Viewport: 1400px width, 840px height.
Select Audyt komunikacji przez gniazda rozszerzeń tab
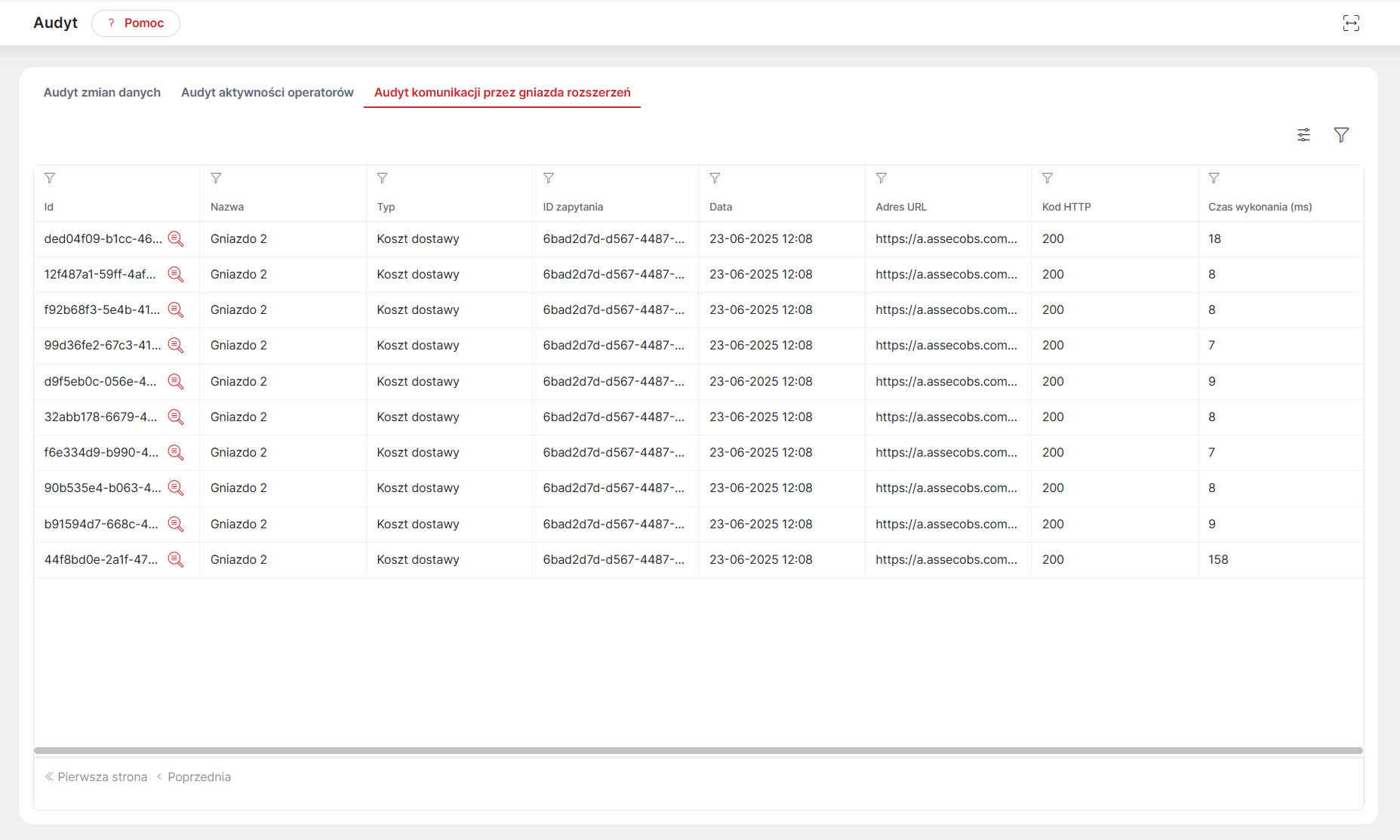(503, 92)
